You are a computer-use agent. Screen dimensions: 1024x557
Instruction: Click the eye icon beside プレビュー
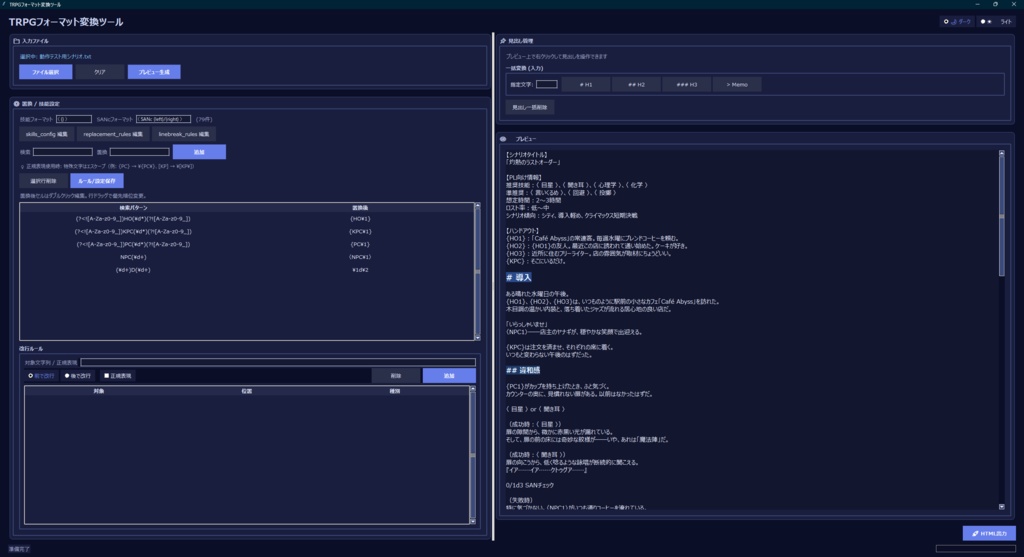click(x=503, y=139)
